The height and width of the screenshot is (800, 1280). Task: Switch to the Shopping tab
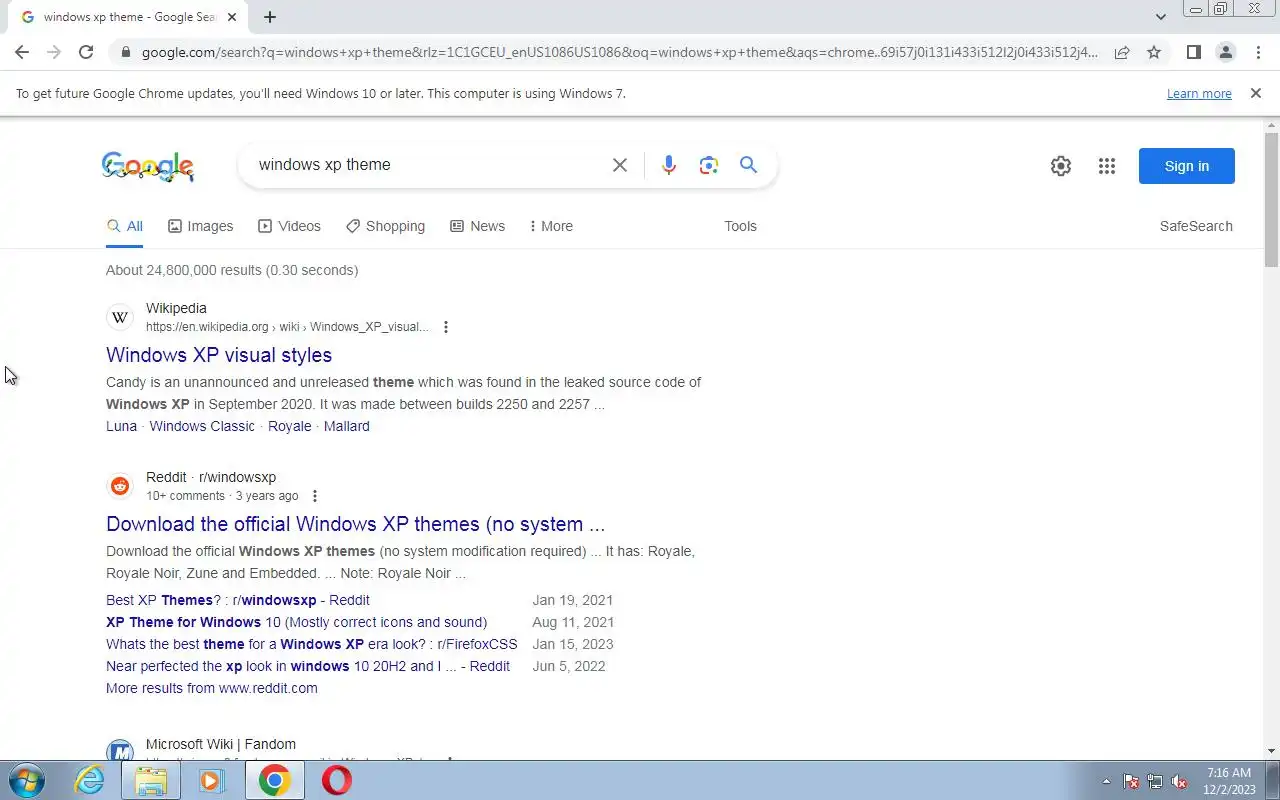385,226
